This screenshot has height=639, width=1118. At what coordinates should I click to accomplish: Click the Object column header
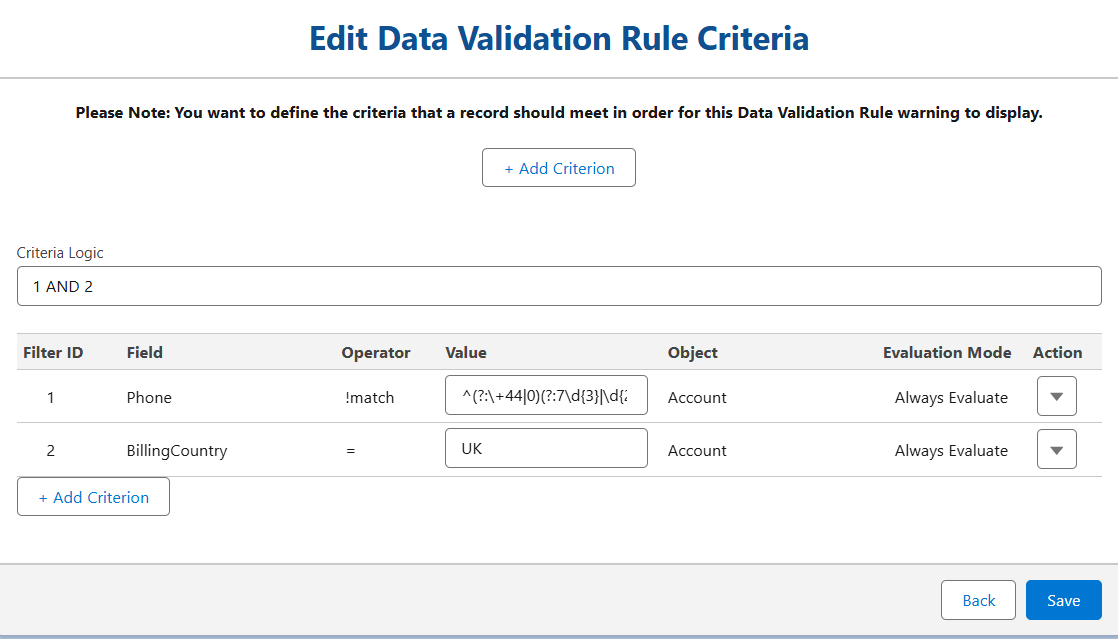tap(691, 352)
